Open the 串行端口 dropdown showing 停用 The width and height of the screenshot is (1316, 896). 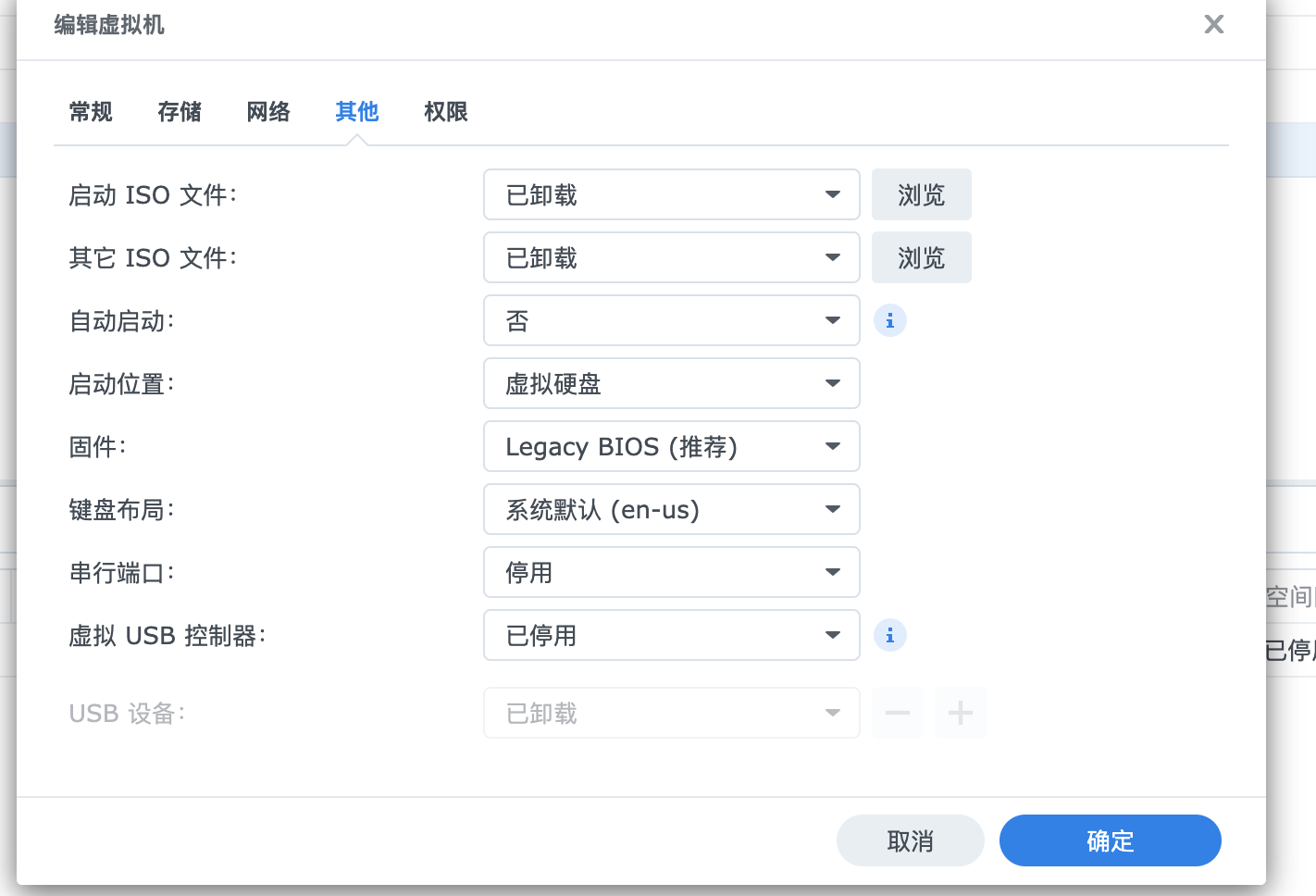[x=671, y=572]
